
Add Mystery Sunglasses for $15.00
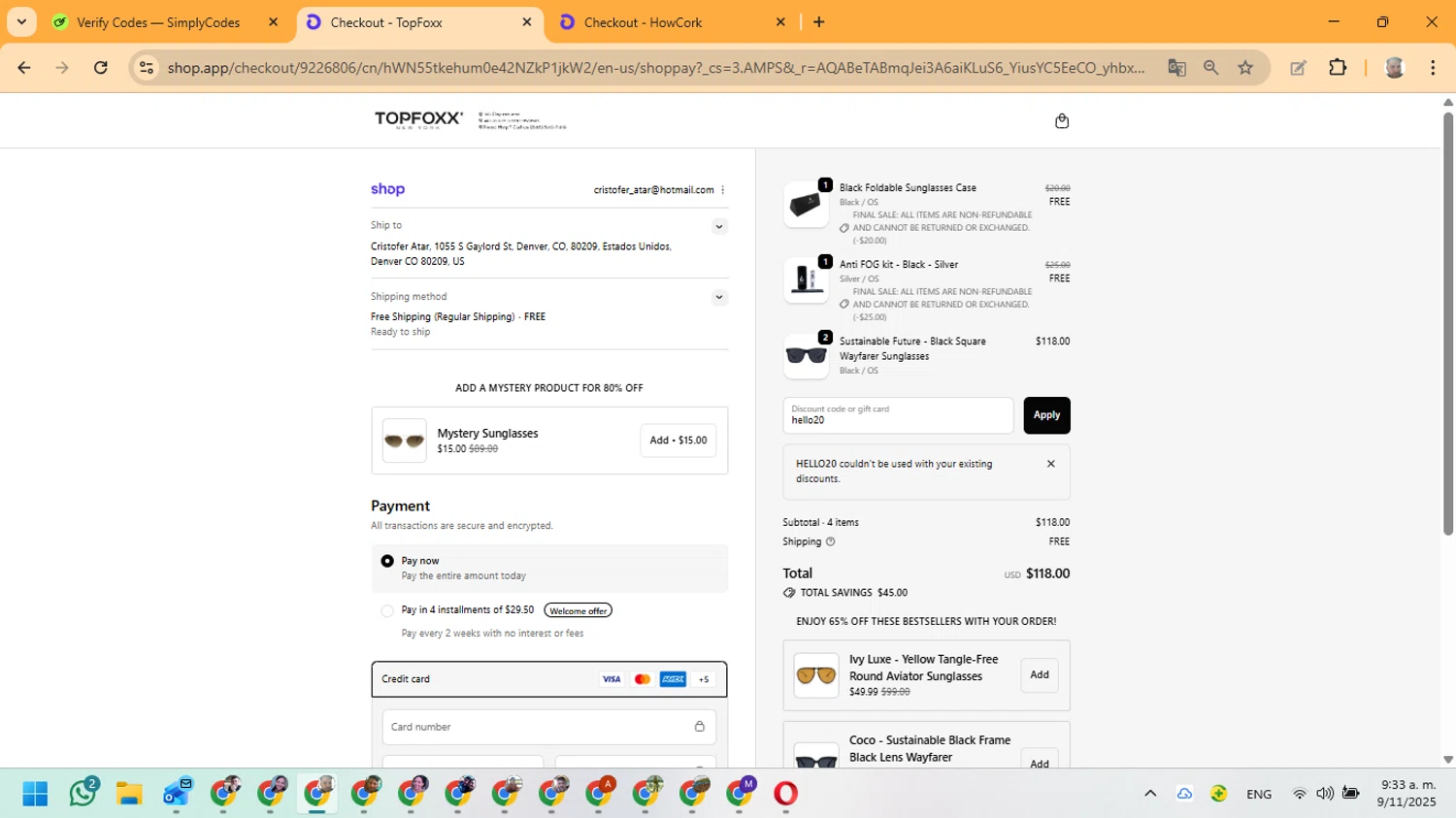tap(678, 441)
